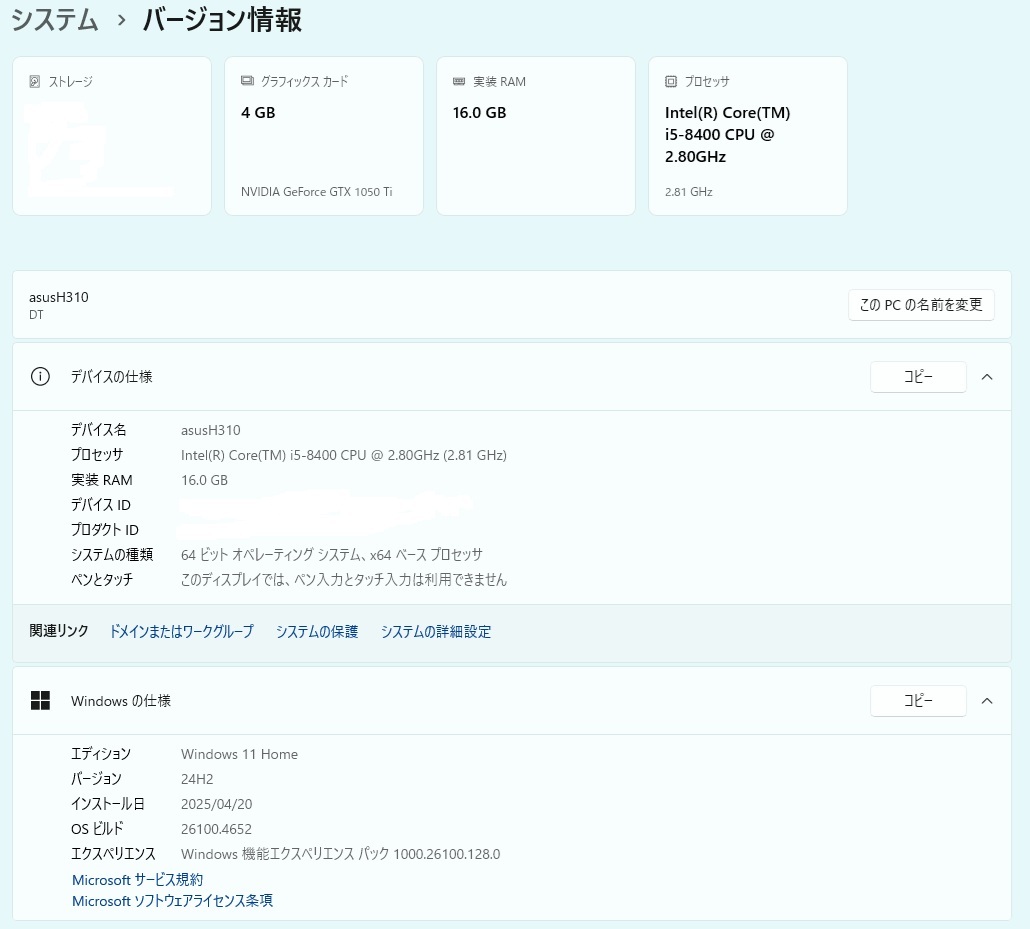This screenshot has height=929, width=1030.
Task: Click Windows 機能エクスペリエンス パック value
Action: coord(340,854)
